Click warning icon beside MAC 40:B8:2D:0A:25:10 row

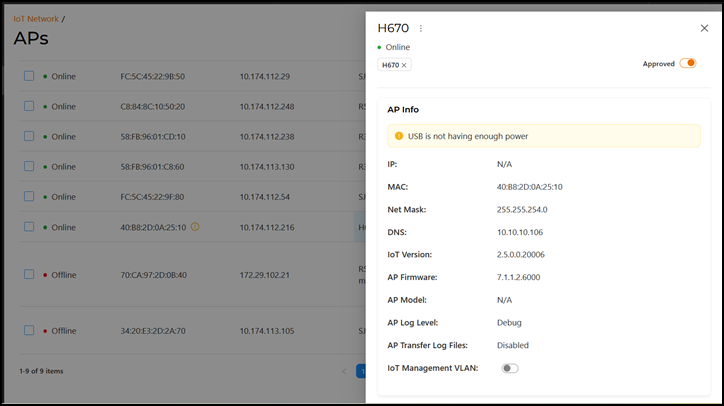click(195, 227)
